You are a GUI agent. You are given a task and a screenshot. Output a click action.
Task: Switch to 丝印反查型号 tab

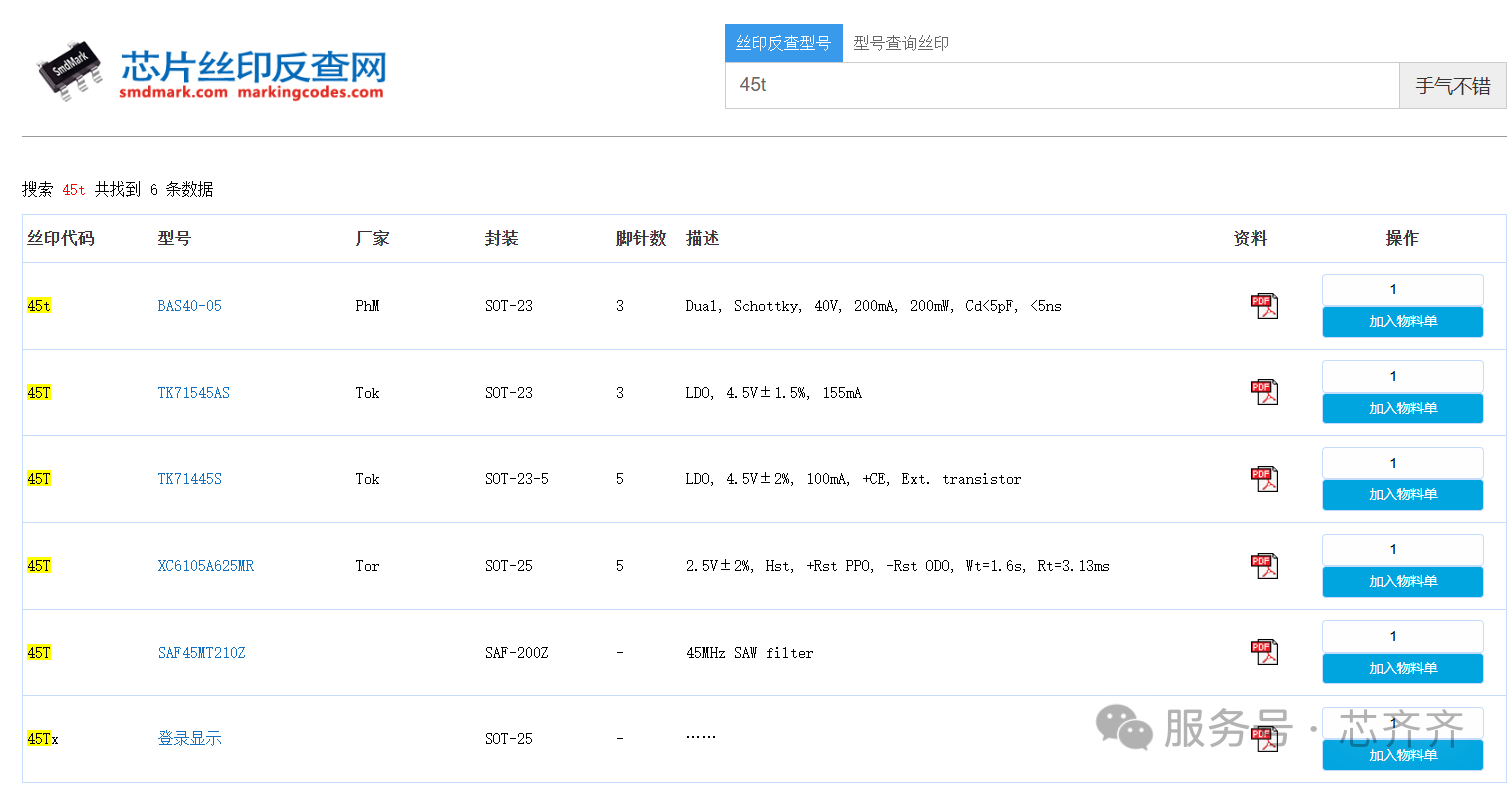[784, 43]
